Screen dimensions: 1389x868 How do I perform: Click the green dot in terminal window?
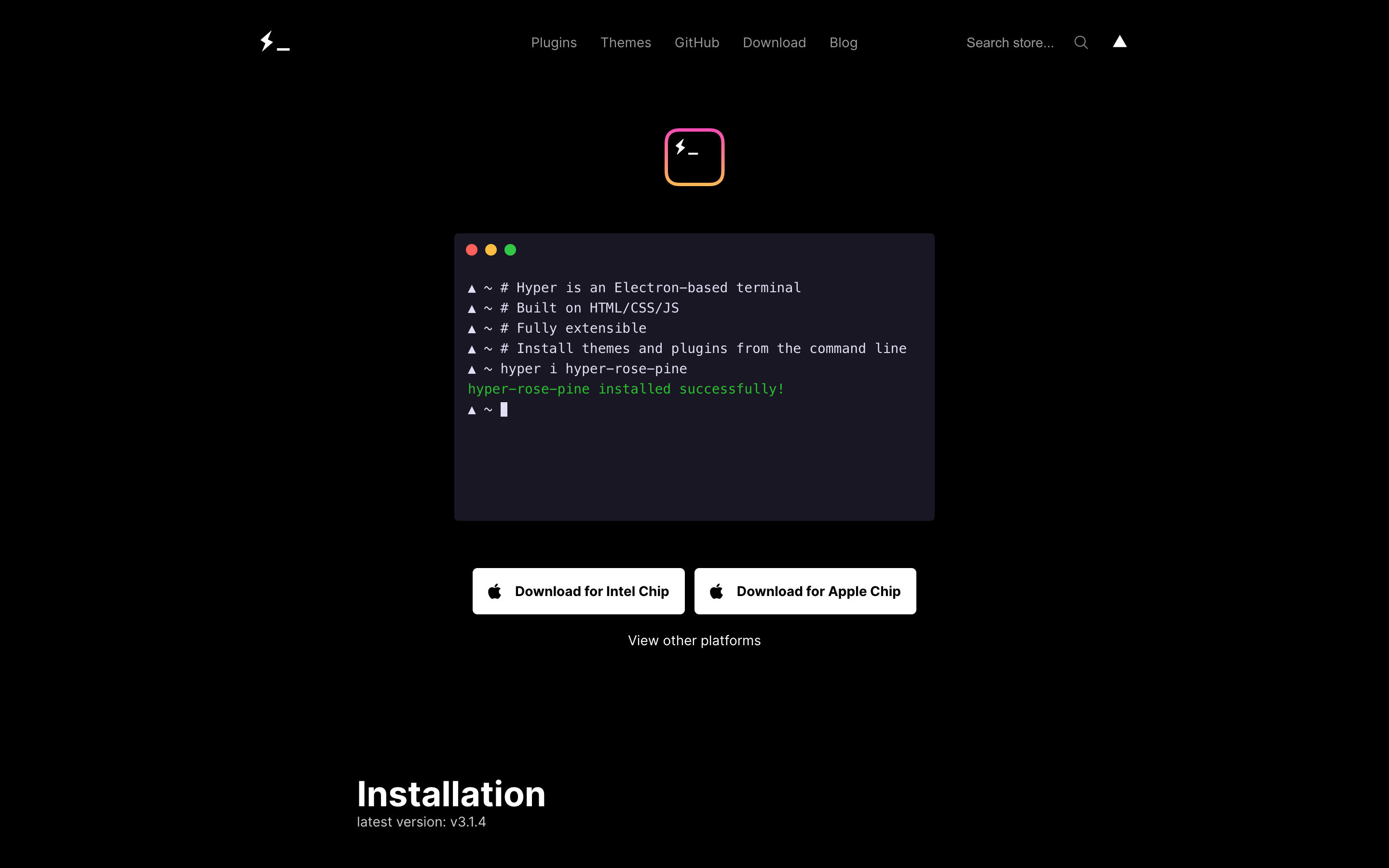[510, 250]
